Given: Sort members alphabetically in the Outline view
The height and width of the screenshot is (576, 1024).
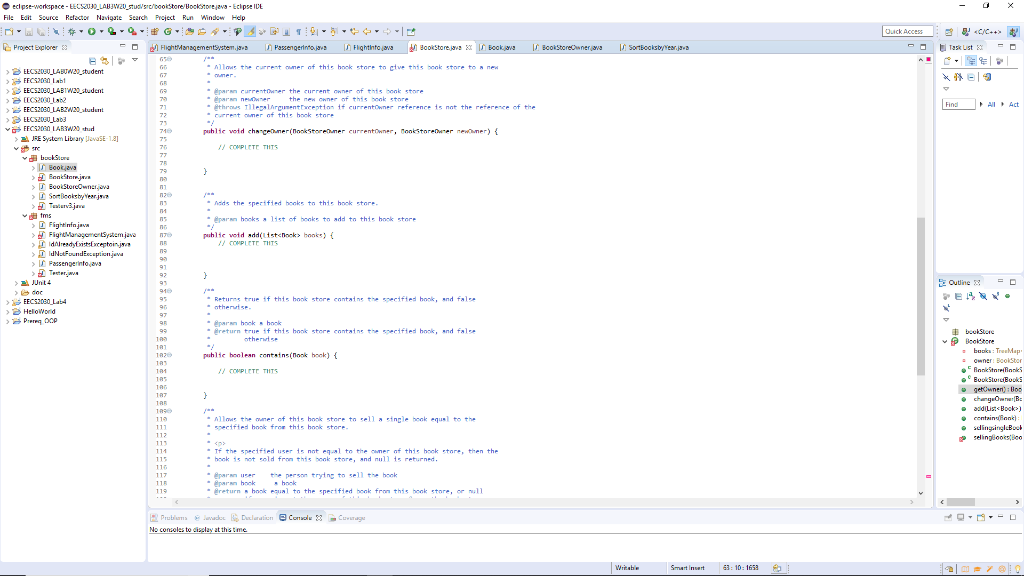Looking at the screenshot, I should [x=970, y=296].
